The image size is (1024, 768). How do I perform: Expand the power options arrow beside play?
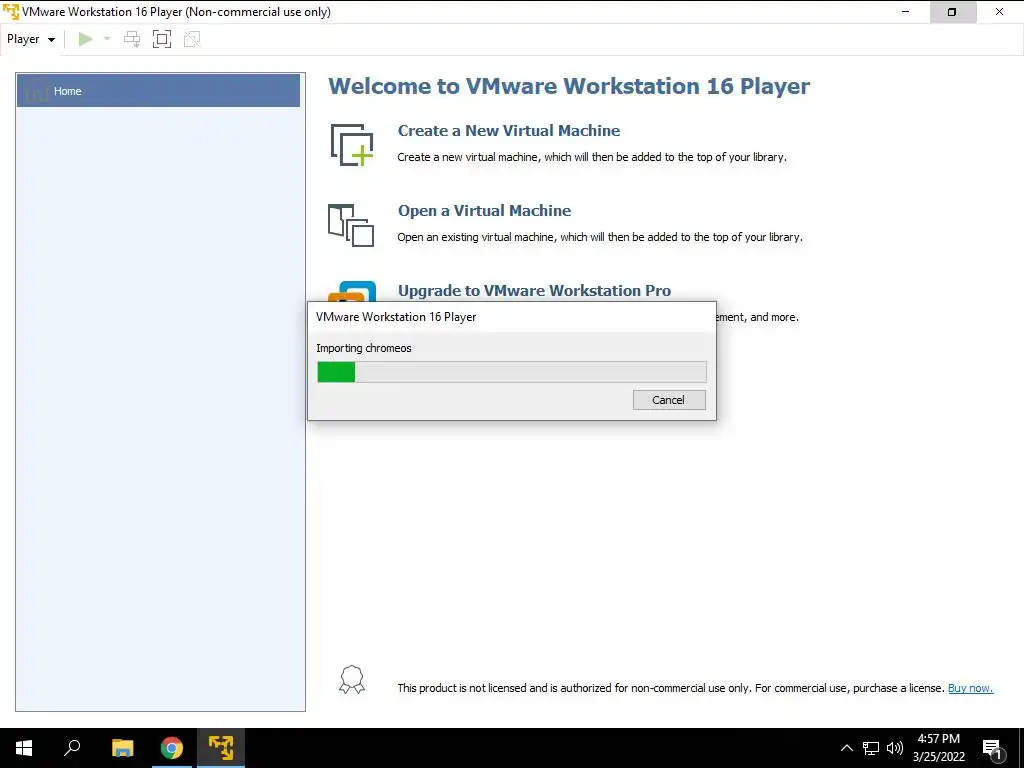pos(107,39)
